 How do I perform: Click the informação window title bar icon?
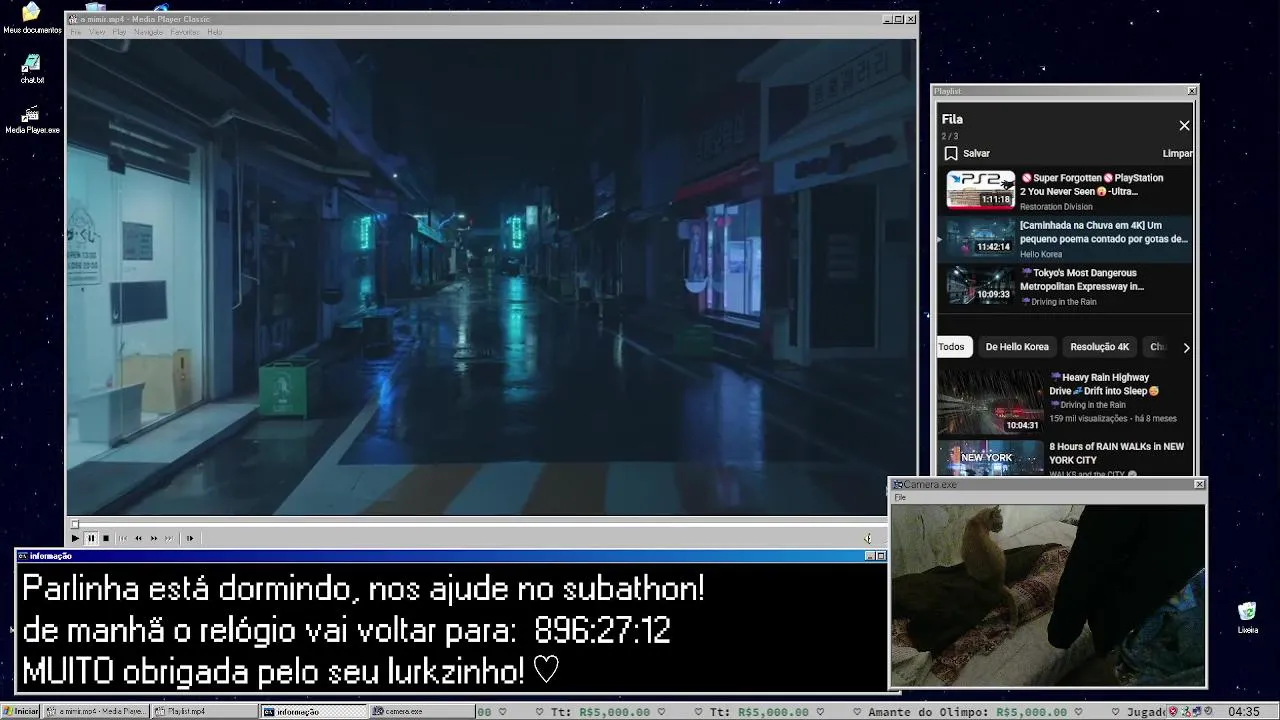point(23,556)
